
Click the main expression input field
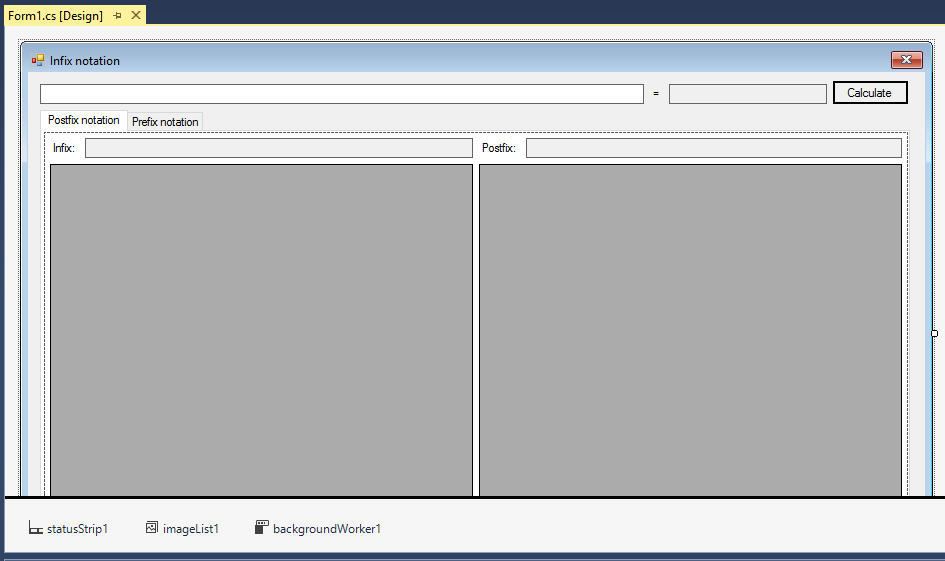pyautogui.click(x=342, y=94)
